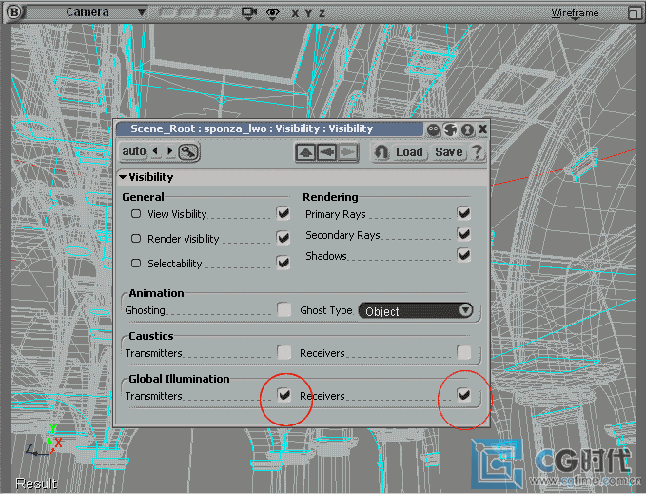Click the revert icon beside Load

pos(381,152)
